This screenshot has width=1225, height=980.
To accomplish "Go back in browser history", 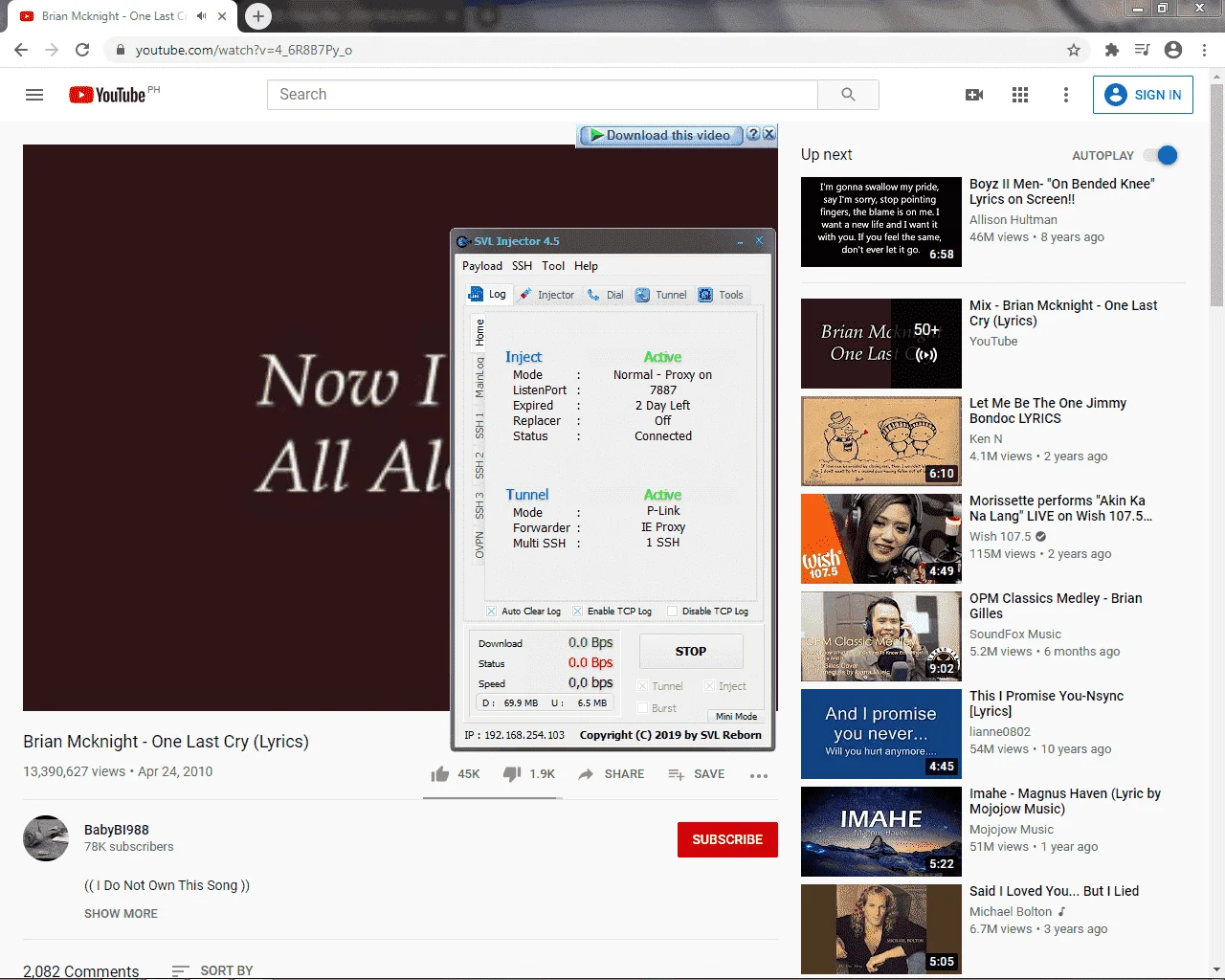I will 21,50.
